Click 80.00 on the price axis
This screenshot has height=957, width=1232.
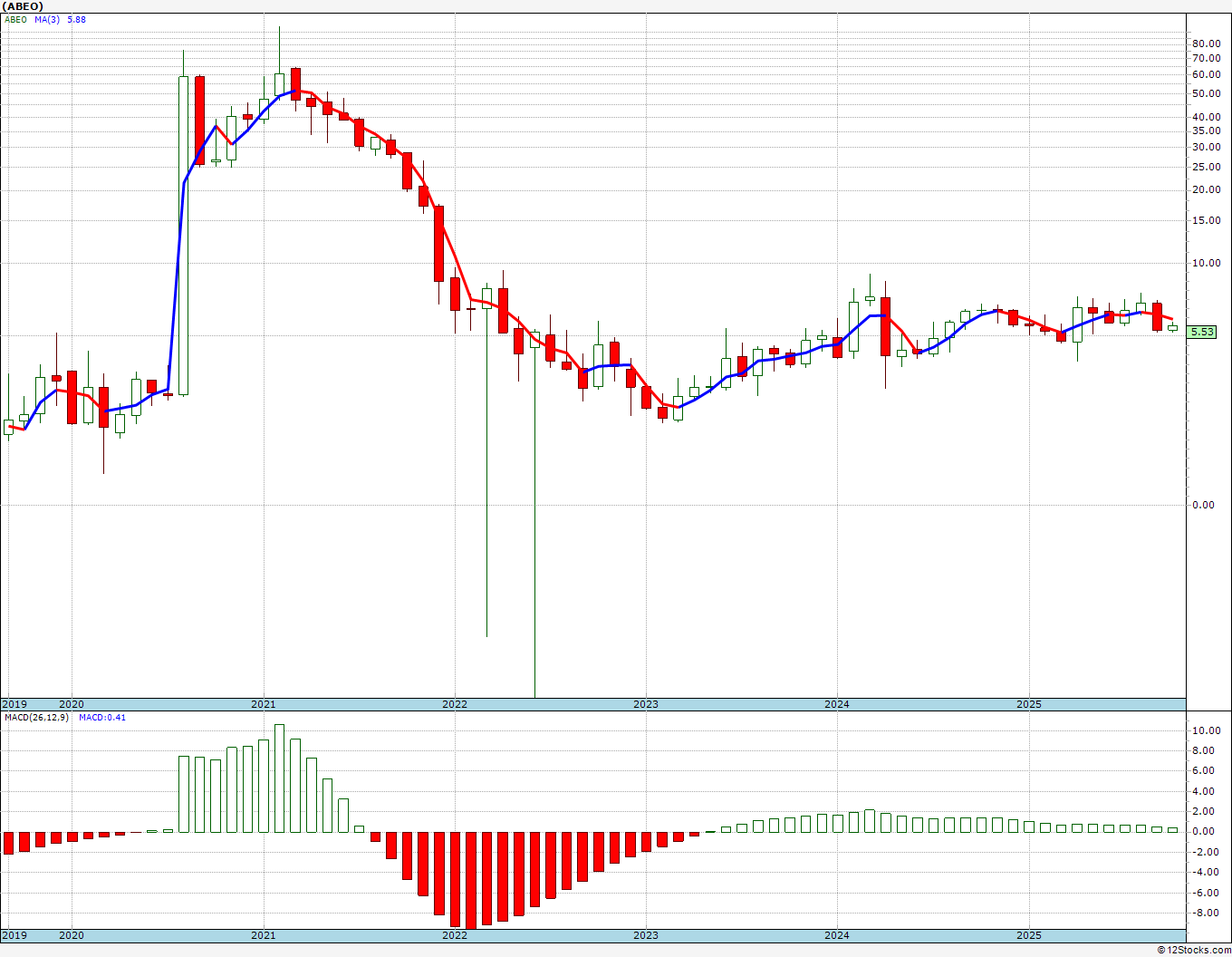click(x=1205, y=43)
